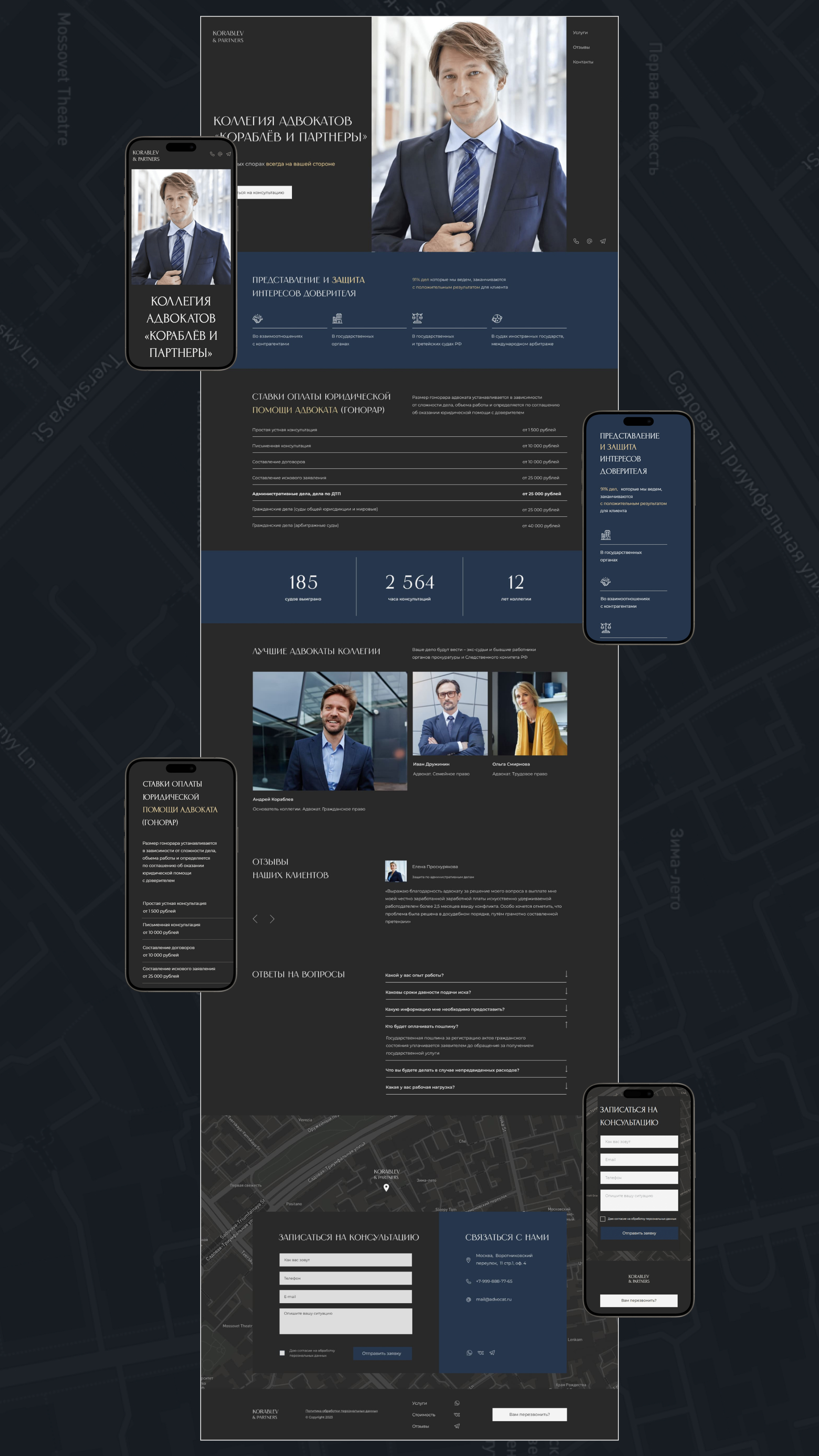This screenshot has width=819, height=1456.
Task: Click the WhatsApp icon in the page footer
Action: pyautogui.click(x=457, y=1403)
